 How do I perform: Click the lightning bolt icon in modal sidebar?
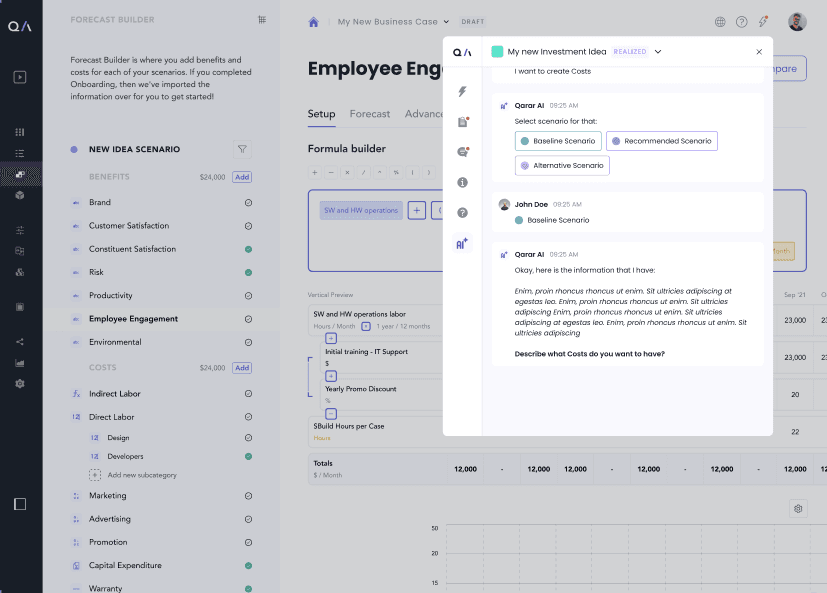click(x=462, y=91)
